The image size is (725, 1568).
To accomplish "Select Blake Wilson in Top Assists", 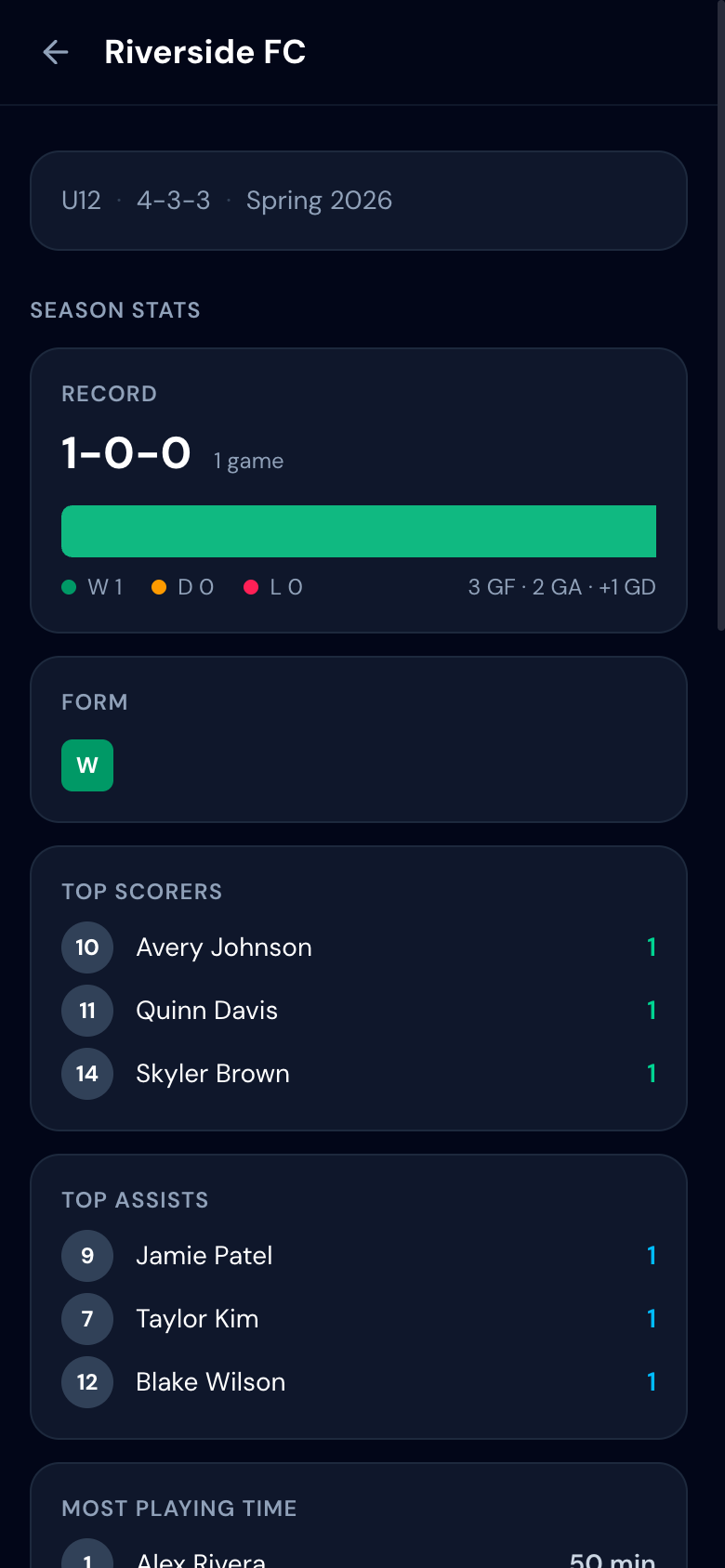I will pos(211,1382).
